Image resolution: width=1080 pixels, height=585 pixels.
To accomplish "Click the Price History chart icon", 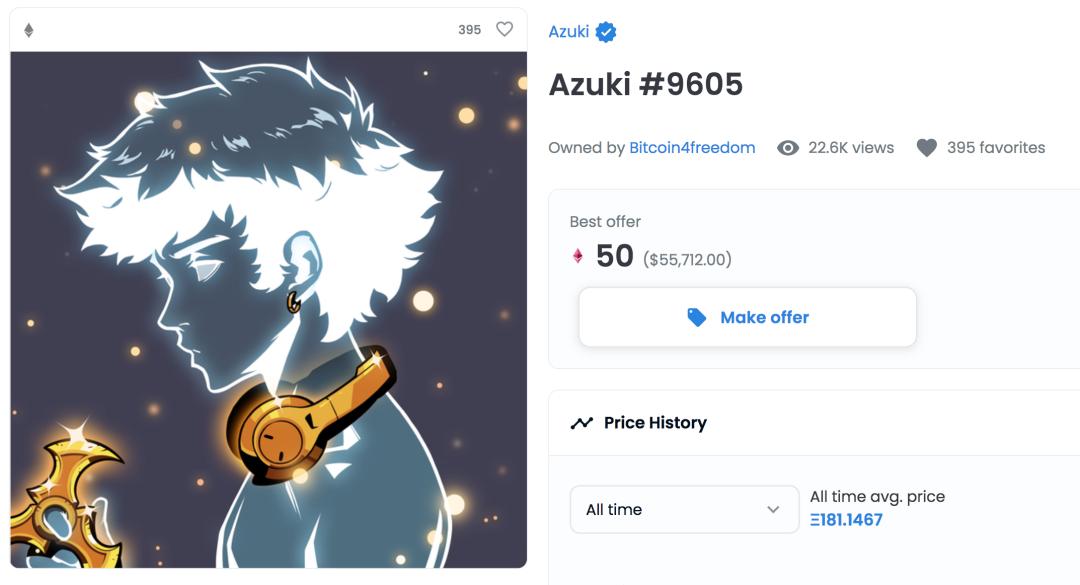I will click(x=581, y=423).
